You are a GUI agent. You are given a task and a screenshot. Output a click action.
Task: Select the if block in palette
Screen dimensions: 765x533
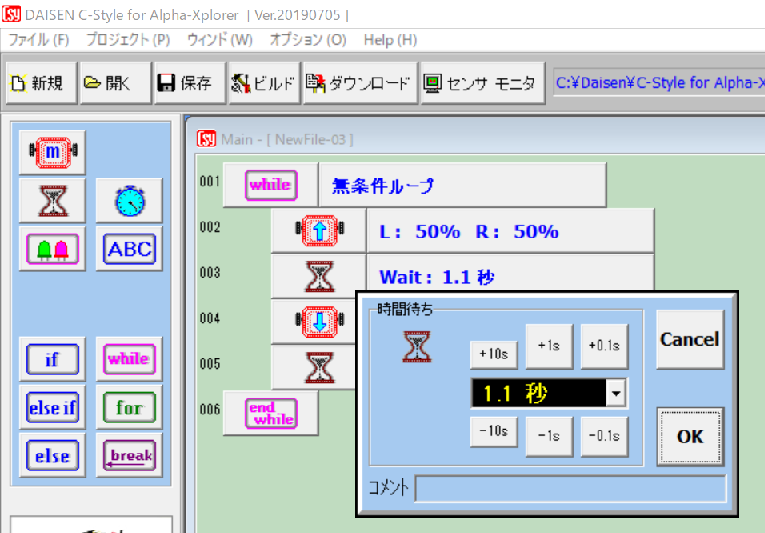point(52,359)
